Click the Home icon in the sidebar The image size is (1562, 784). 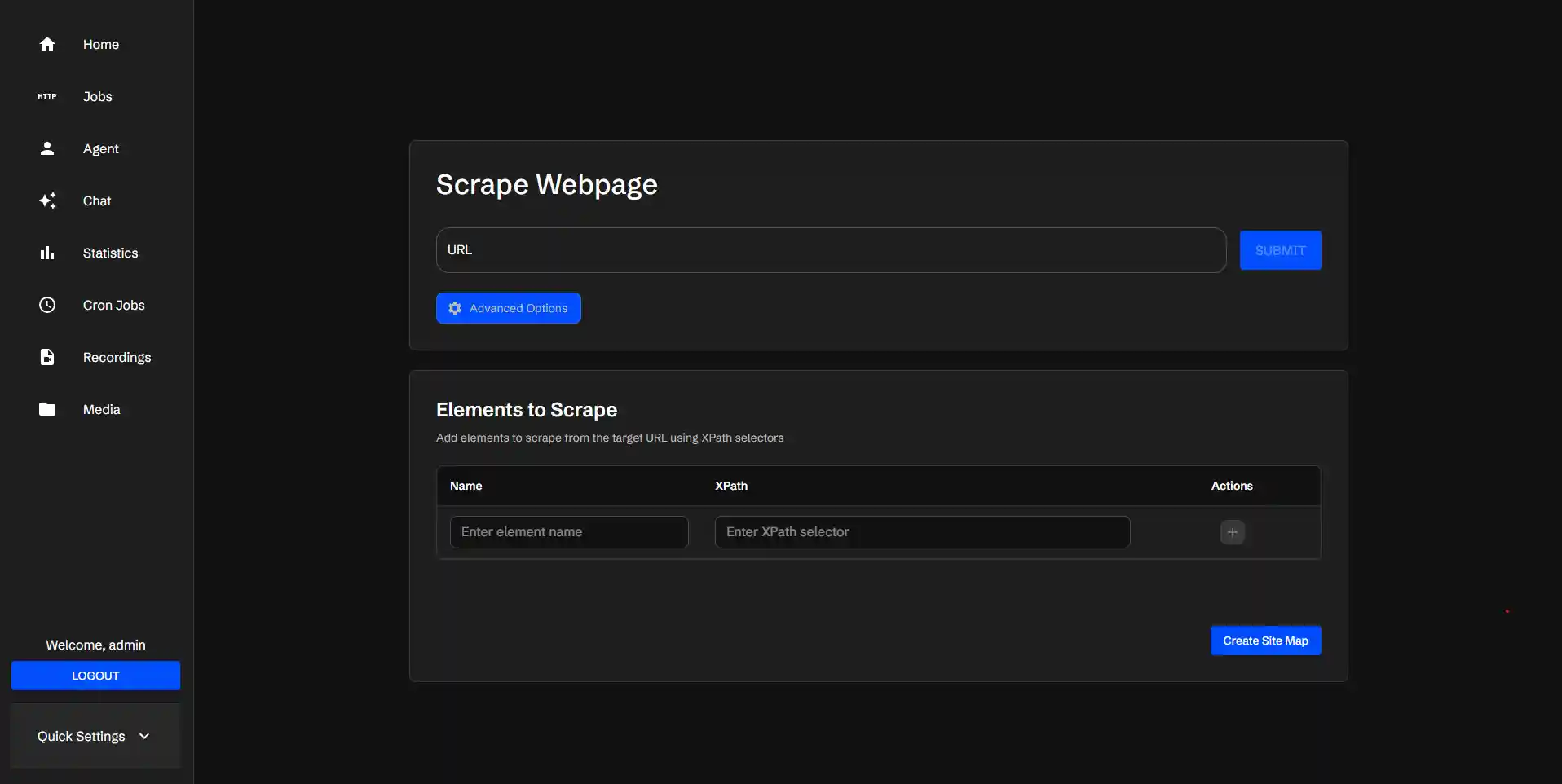(46, 43)
